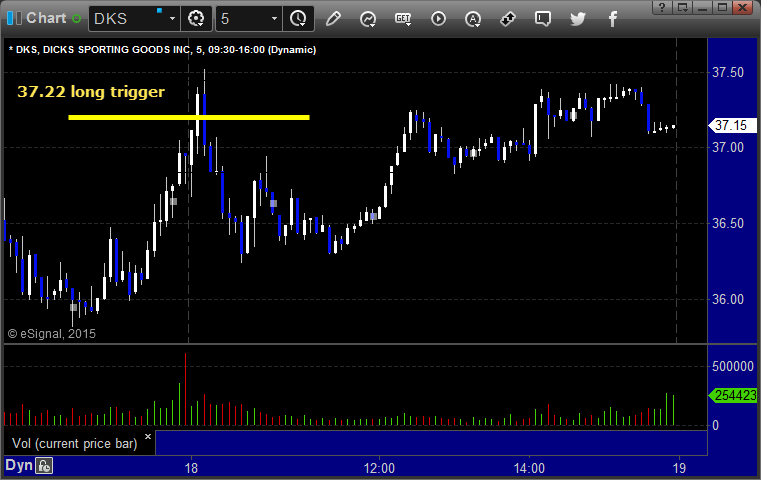The width and height of the screenshot is (761, 480).
Task: Click the 36.50 price axis label
Action: pyautogui.click(x=728, y=223)
